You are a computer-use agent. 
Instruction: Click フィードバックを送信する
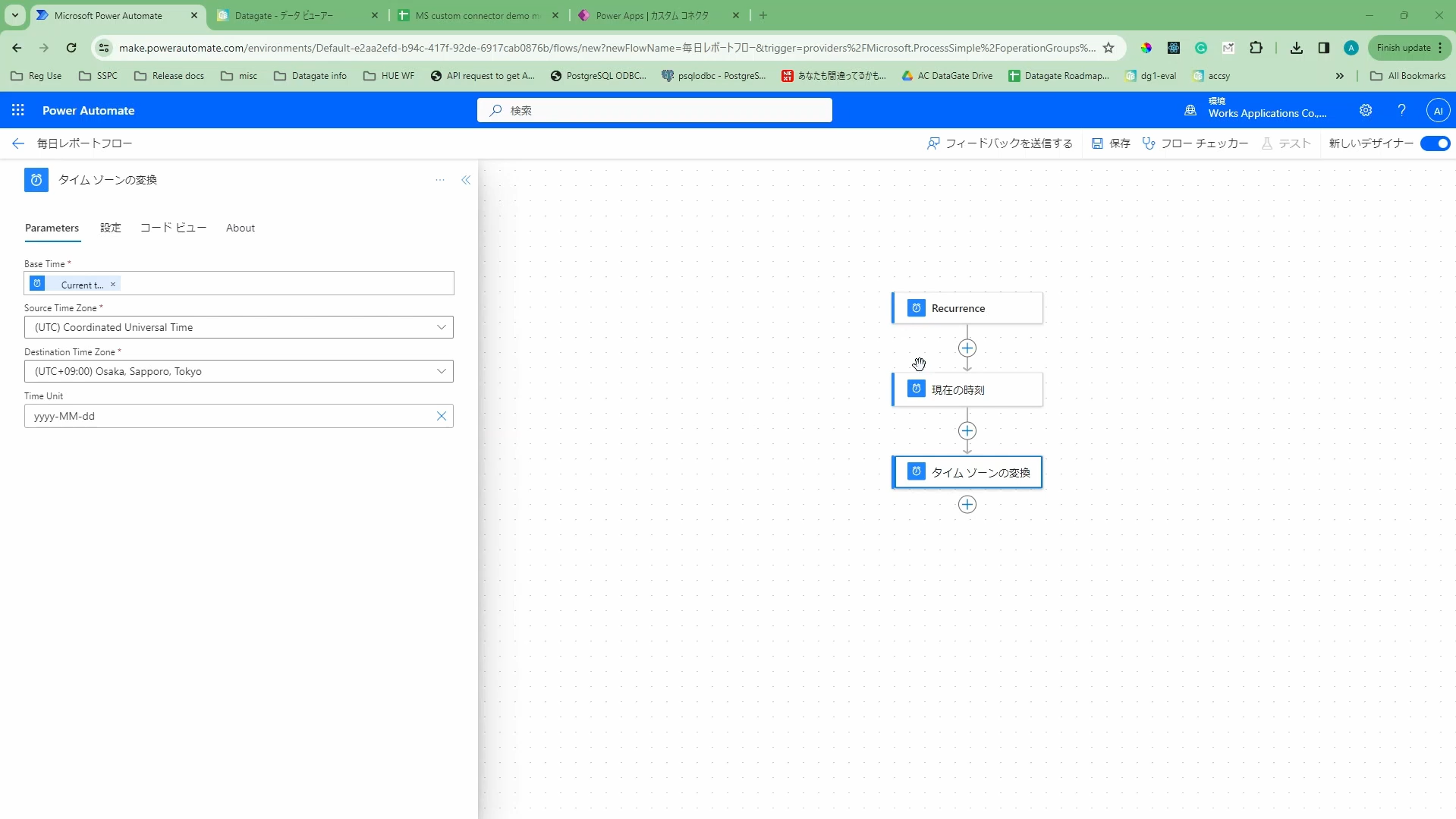1000,143
